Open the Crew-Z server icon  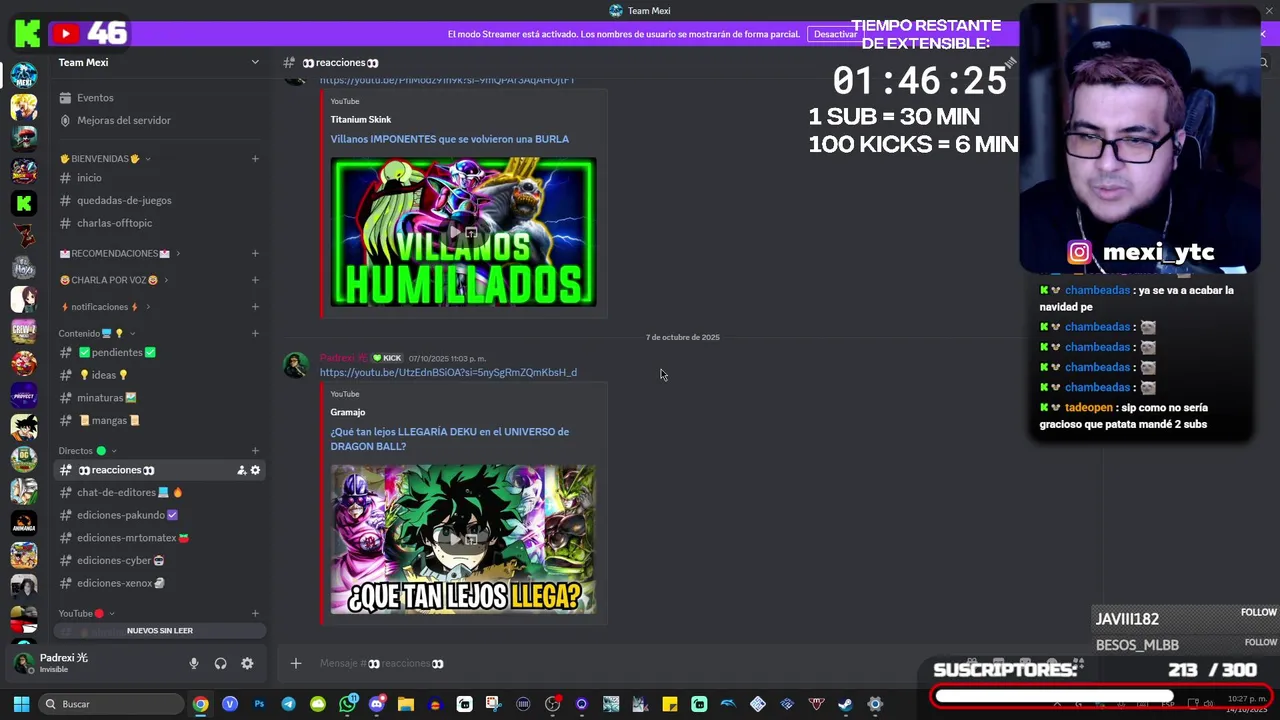coord(24,331)
